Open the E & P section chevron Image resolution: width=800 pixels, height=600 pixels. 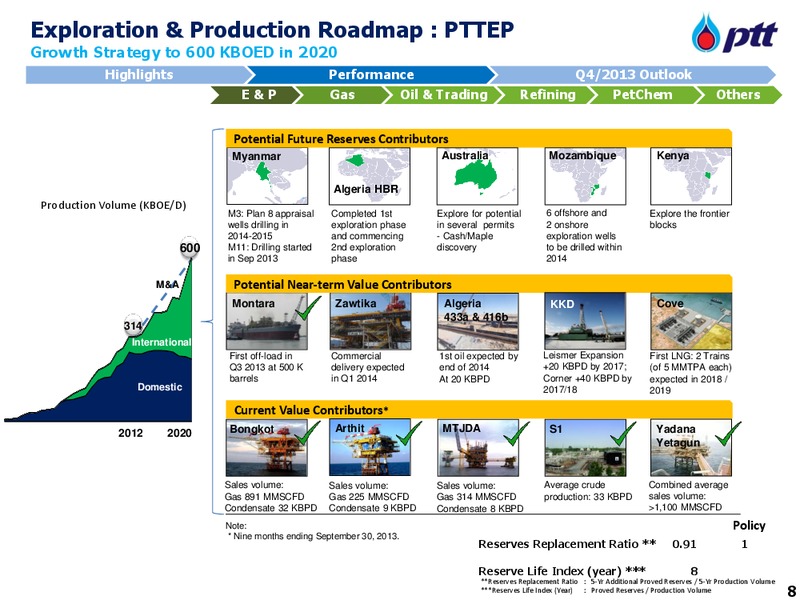(258, 95)
